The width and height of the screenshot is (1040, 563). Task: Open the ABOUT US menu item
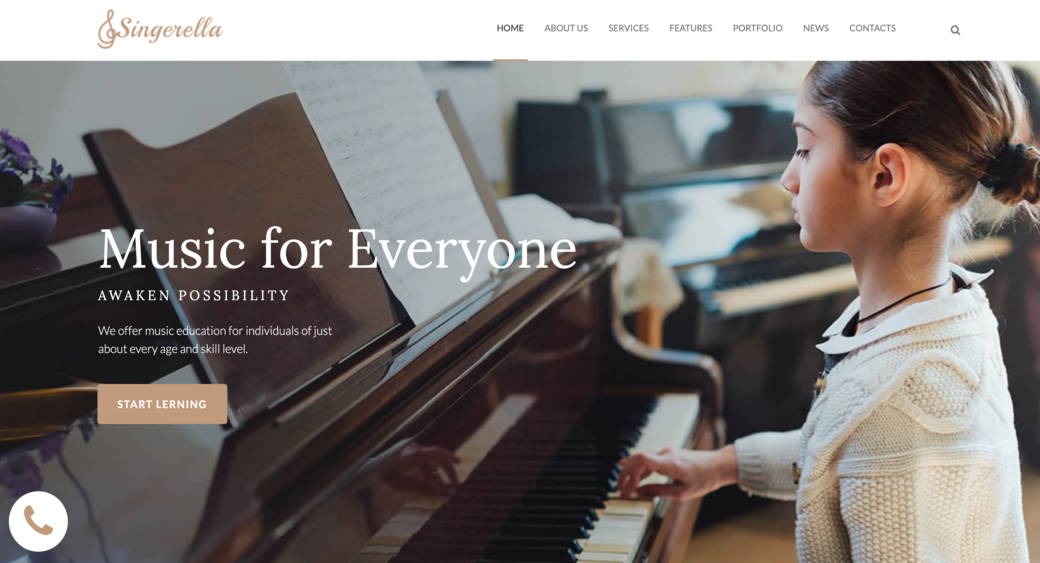pyautogui.click(x=566, y=28)
